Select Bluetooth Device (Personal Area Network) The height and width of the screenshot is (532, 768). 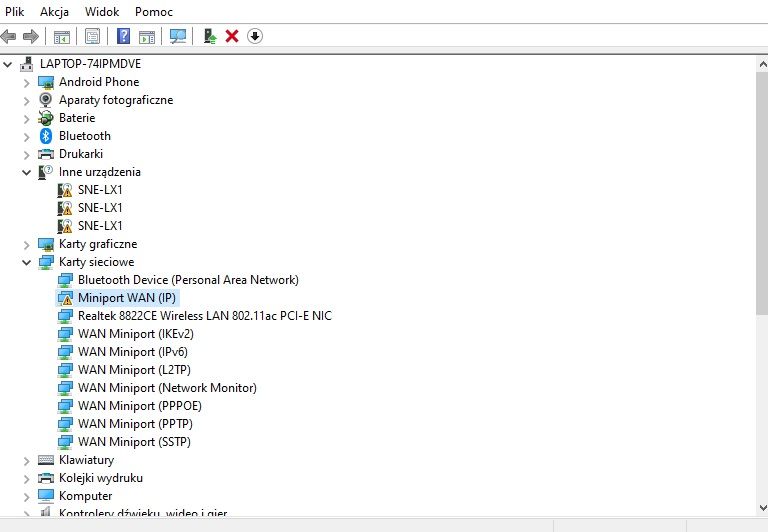pos(188,280)
